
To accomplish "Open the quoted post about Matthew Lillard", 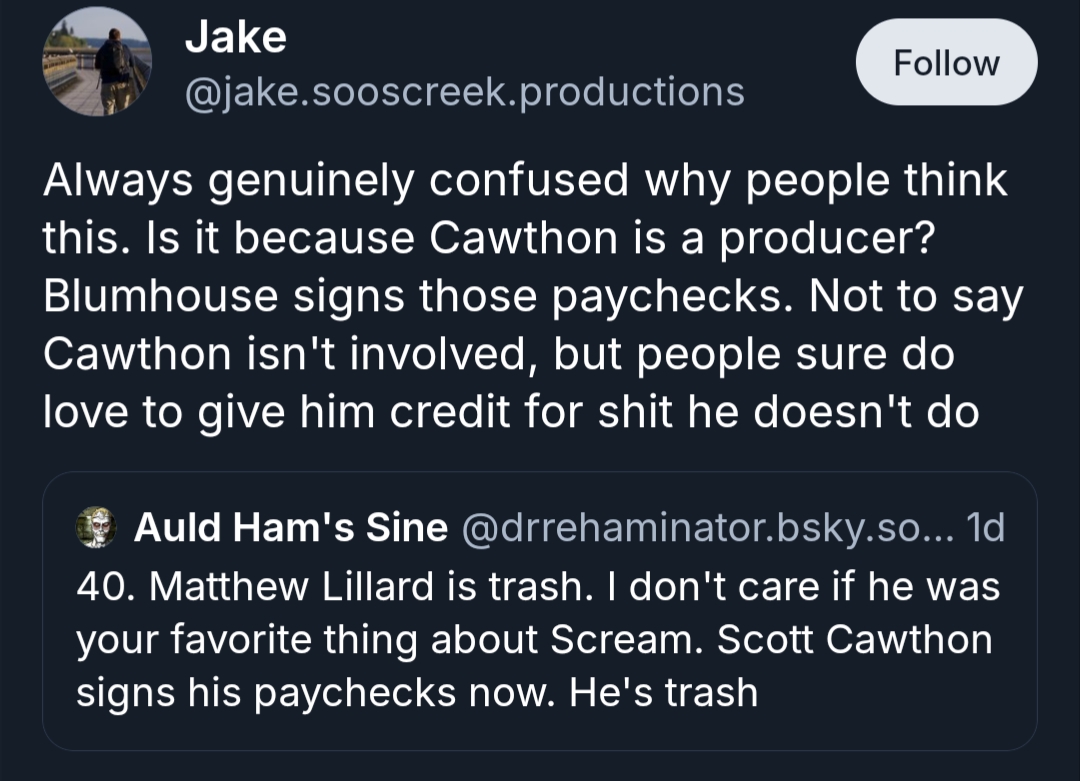I will pos(538,640).
